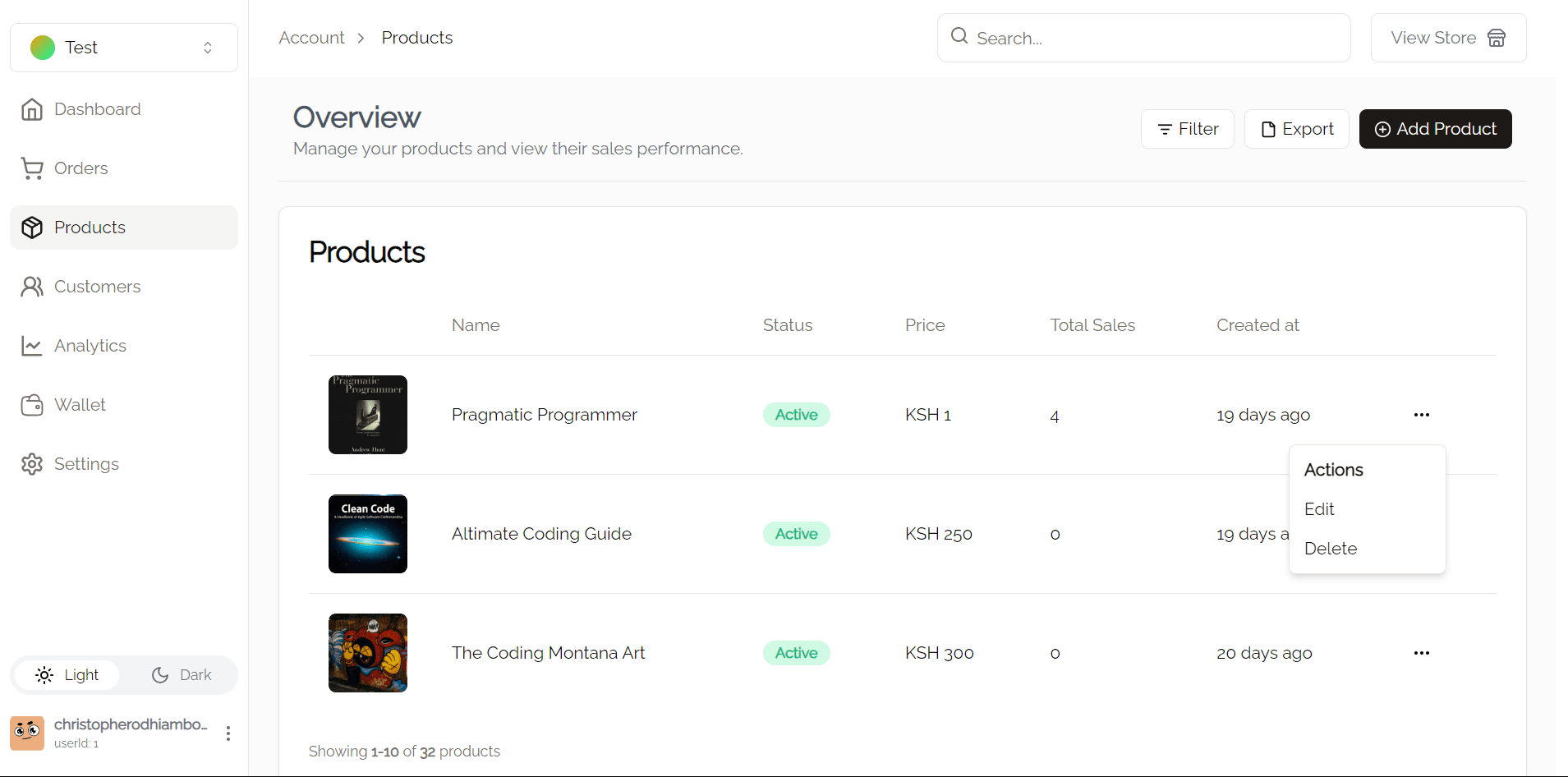Open actions menu for Pragmatic Programmer
The image size is (1568, 777).
pyautogui.click(x=1421, y=415)
